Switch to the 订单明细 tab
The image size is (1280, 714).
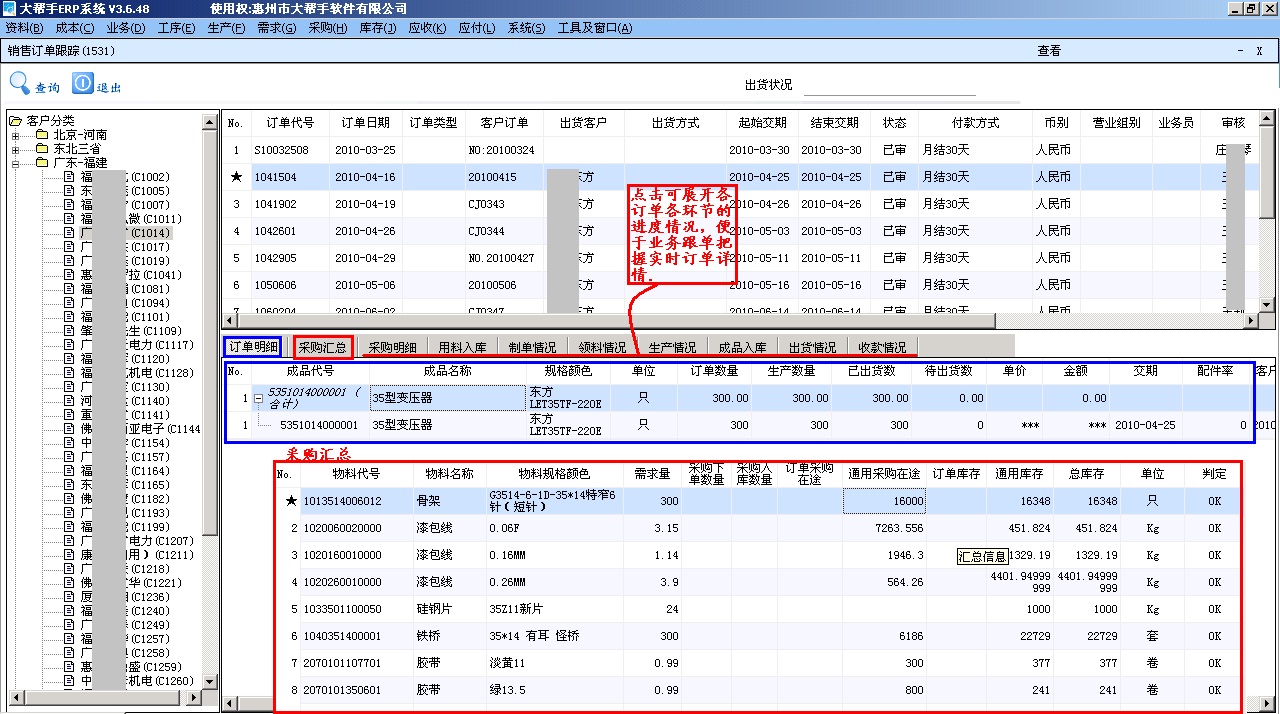(x=253, y=347)
